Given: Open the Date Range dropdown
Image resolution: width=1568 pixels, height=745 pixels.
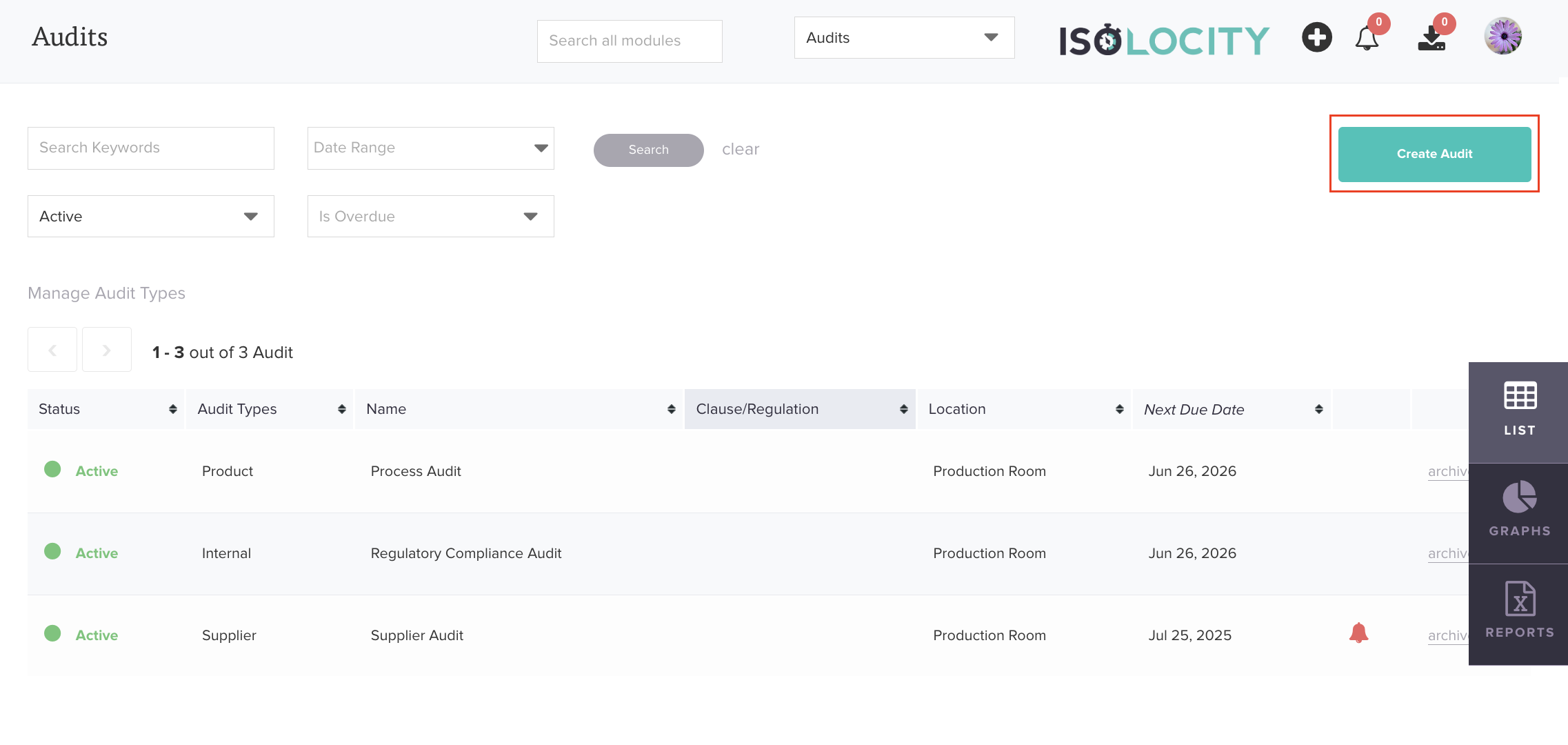Looking at the screenshot, I should pos(430,148).
